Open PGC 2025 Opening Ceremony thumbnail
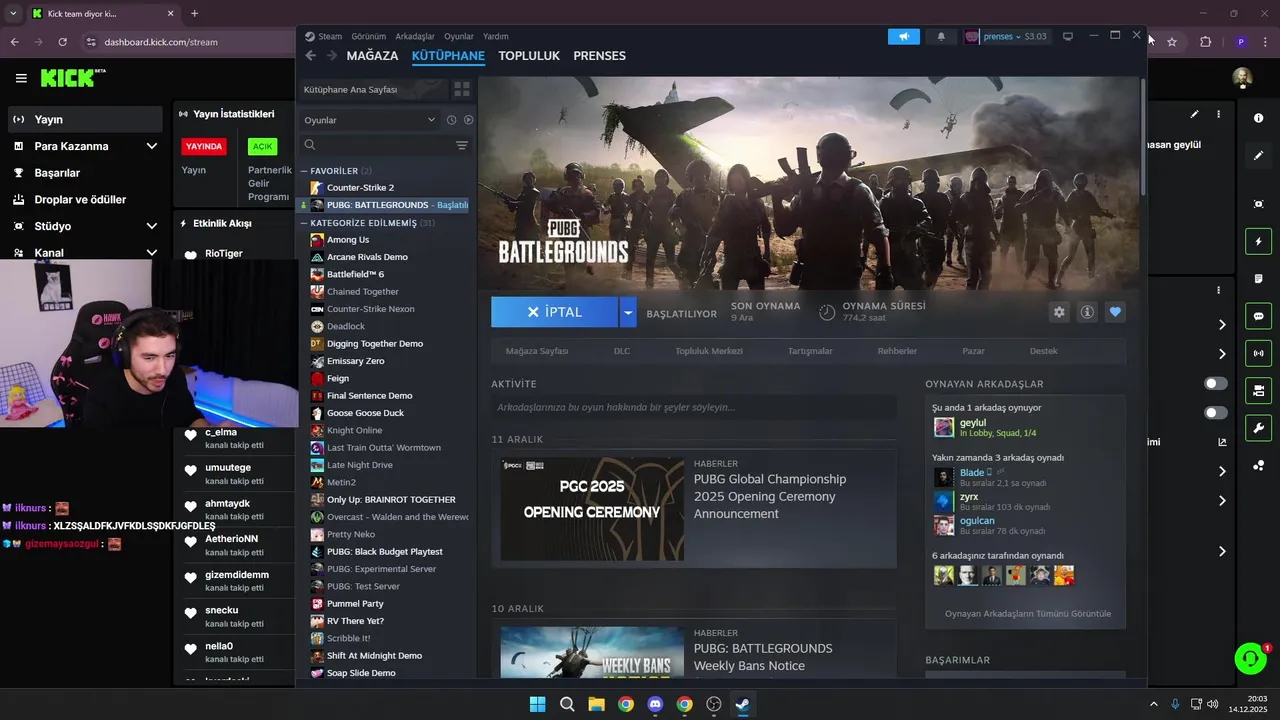This screenshot has width=1280, height=720. pos(592,509)
